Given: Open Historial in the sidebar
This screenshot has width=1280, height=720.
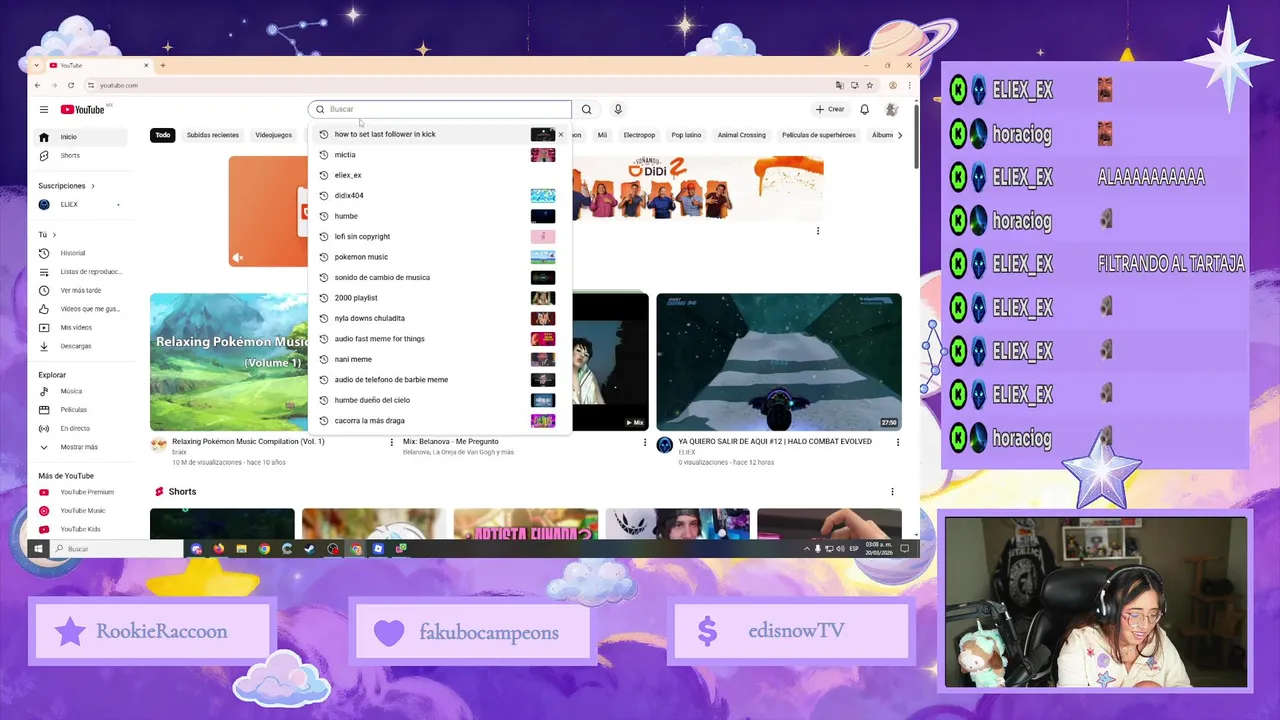Looking at the screenshot, I should point(82,253).
